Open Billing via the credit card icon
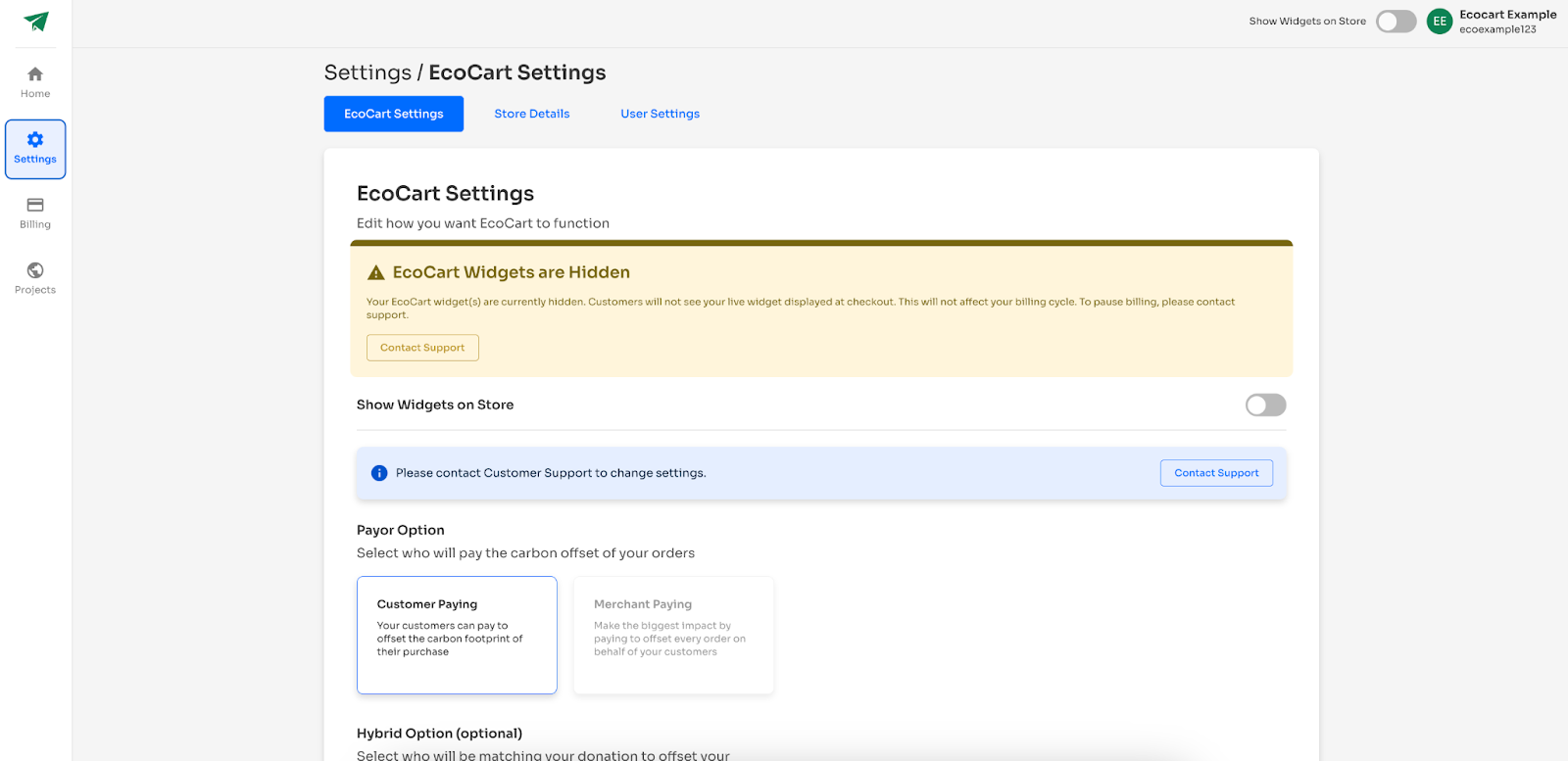This screenshot has height=761, width=1568. (35, 206)
